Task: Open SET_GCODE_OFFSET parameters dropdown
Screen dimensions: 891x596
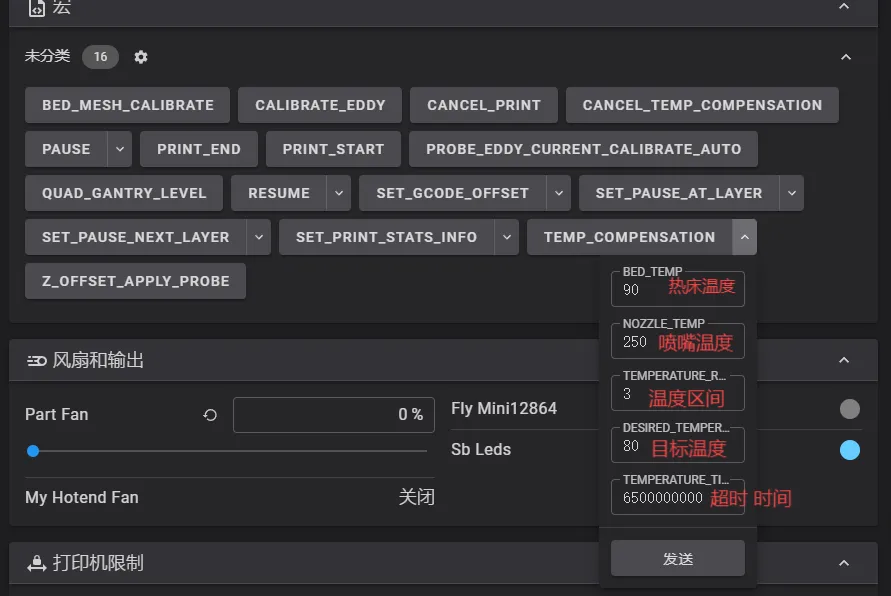Action: 558,193
